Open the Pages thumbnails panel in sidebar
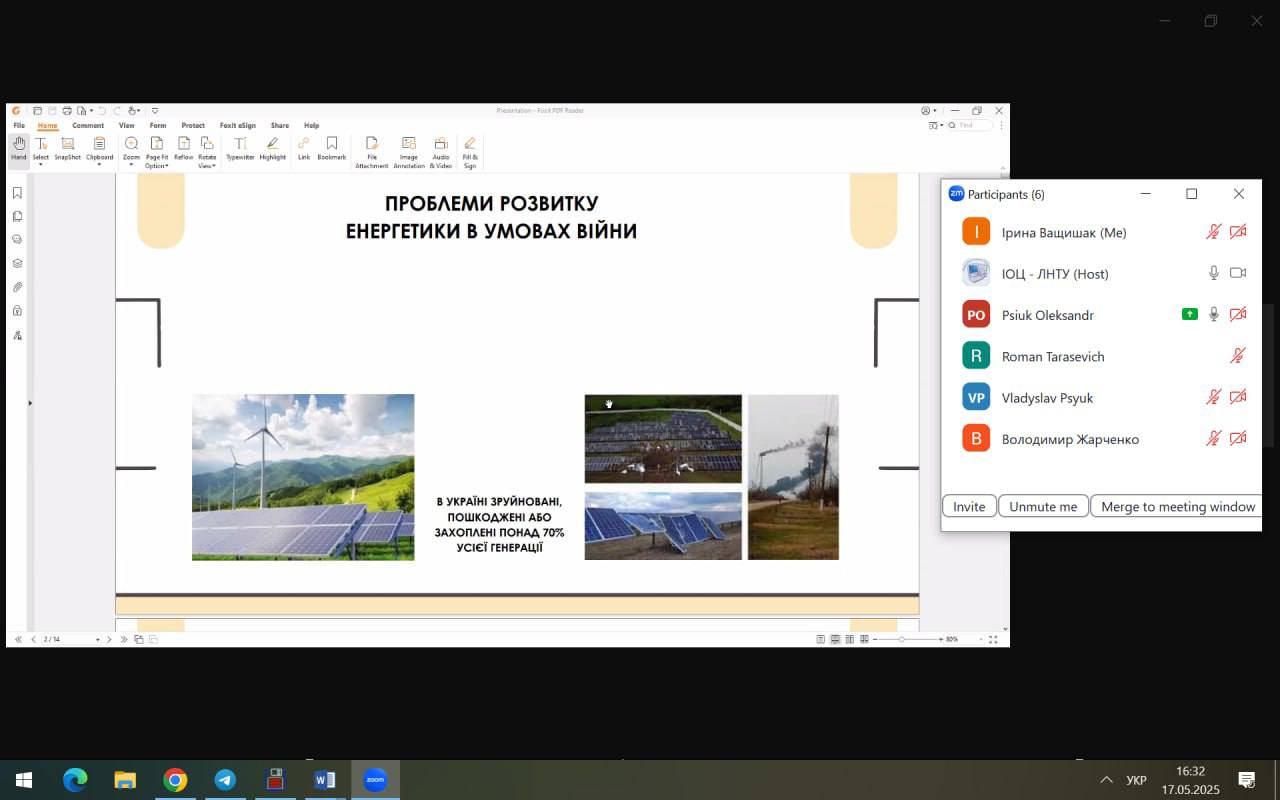The image size is (1280, 800). point(18,216)
